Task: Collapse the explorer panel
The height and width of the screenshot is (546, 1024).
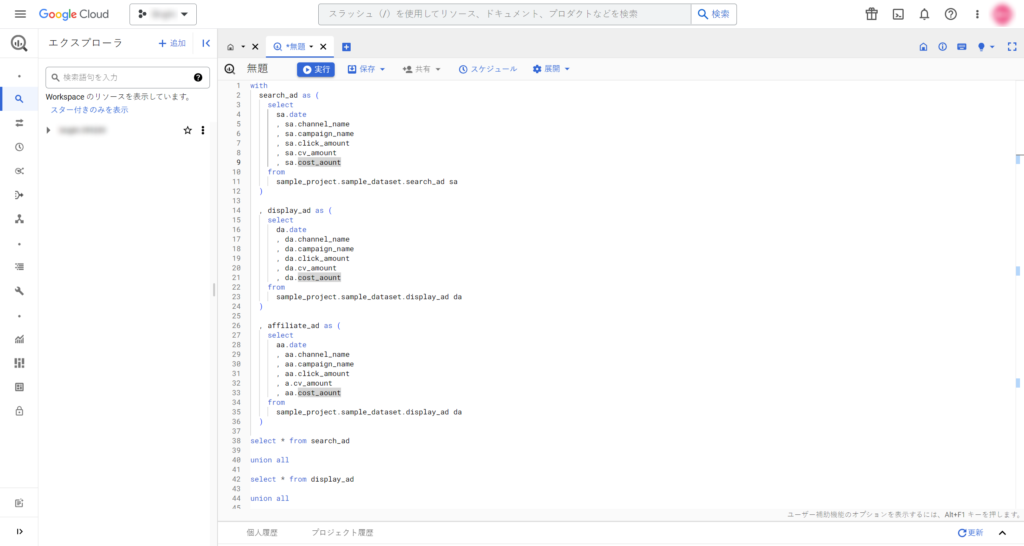Action: [206, 44]
